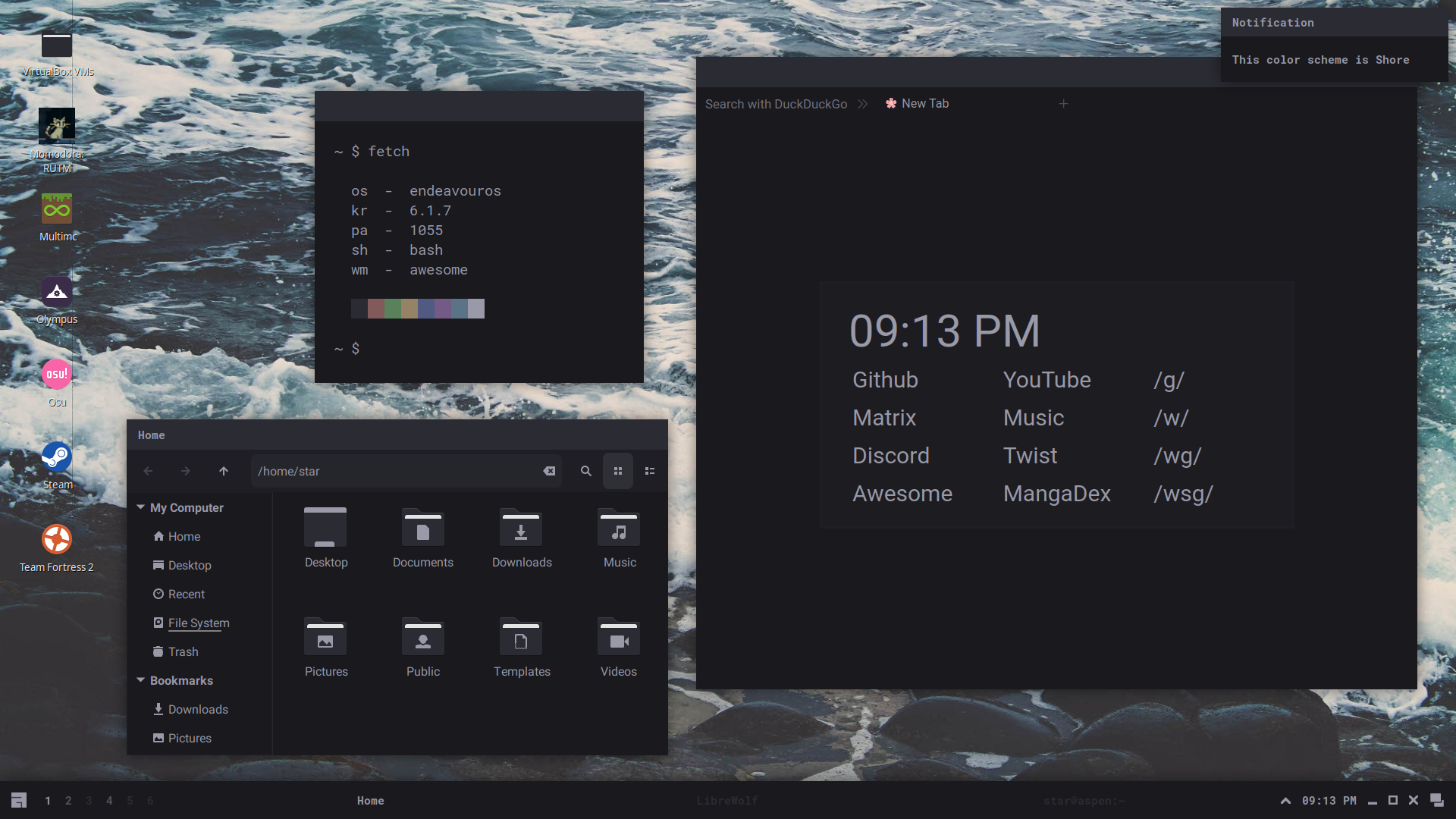Clear the location path field
The image size is (1456, 819).
(x=549, y=471)
